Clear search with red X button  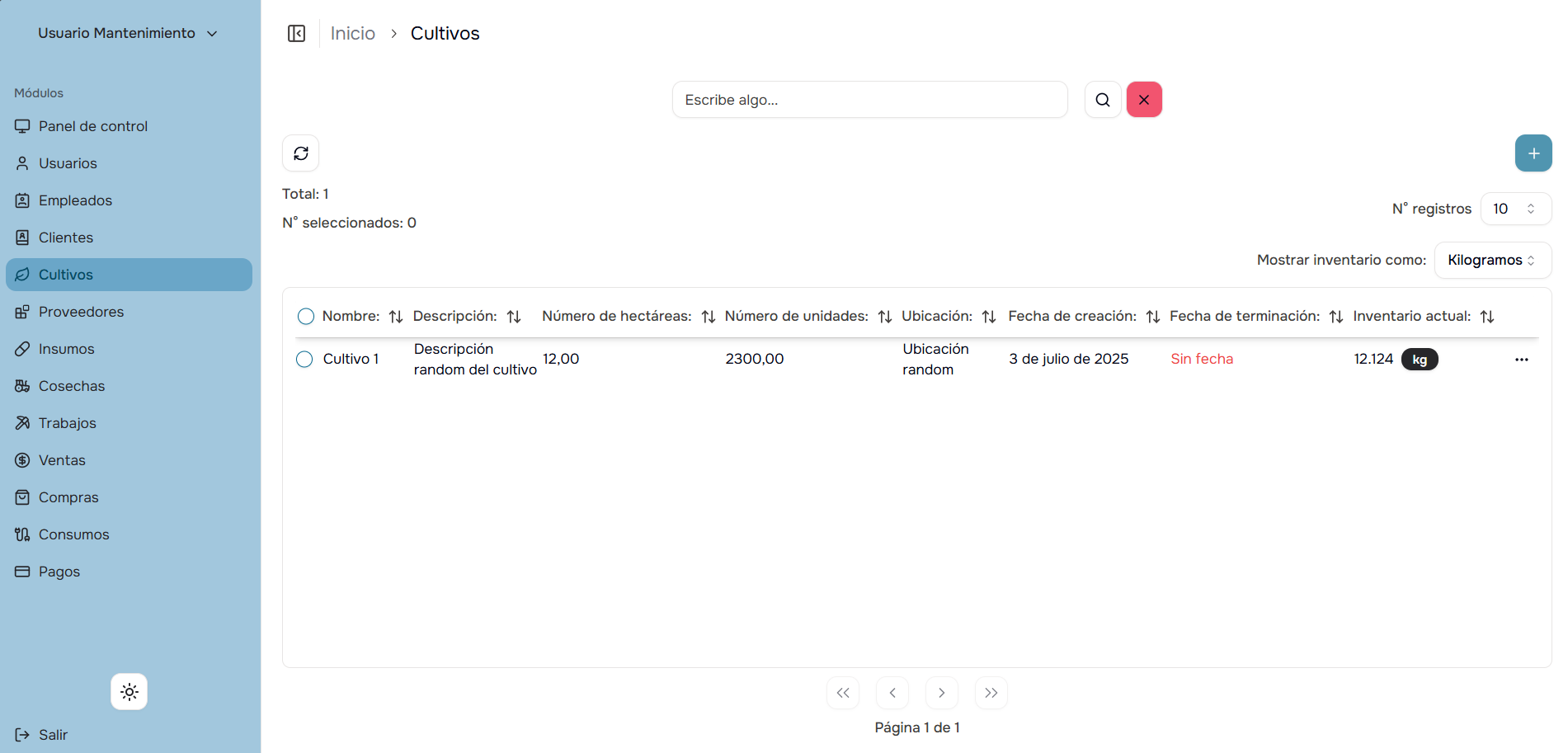coord(1144,100)
